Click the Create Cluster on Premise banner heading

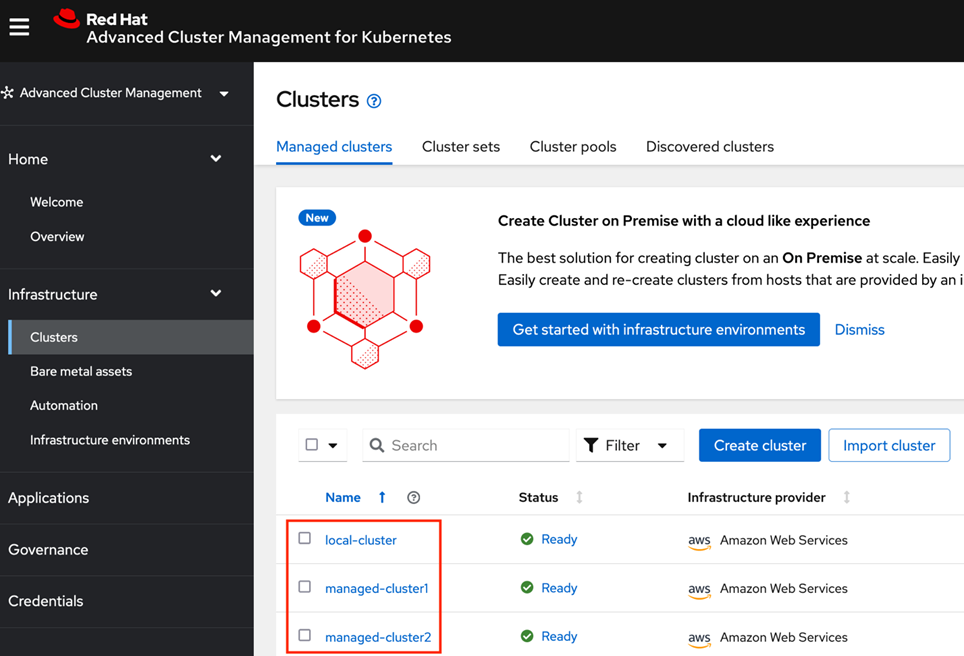click(x=684, y=221)
